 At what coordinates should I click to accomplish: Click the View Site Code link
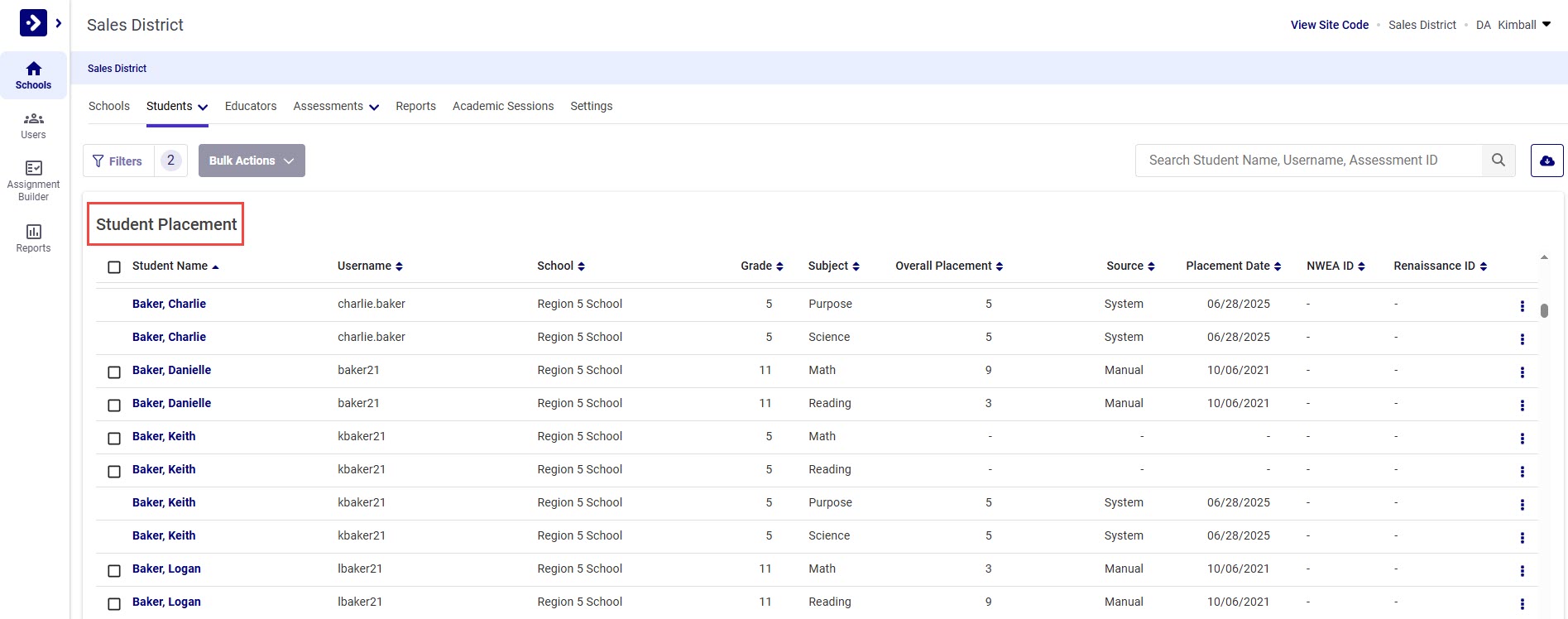pos(1329,25)
